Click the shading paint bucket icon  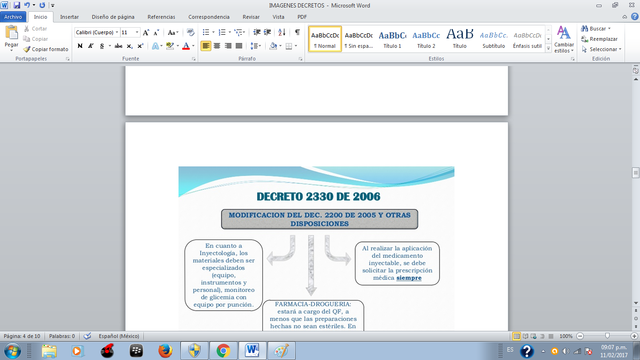tap(273, 46)
